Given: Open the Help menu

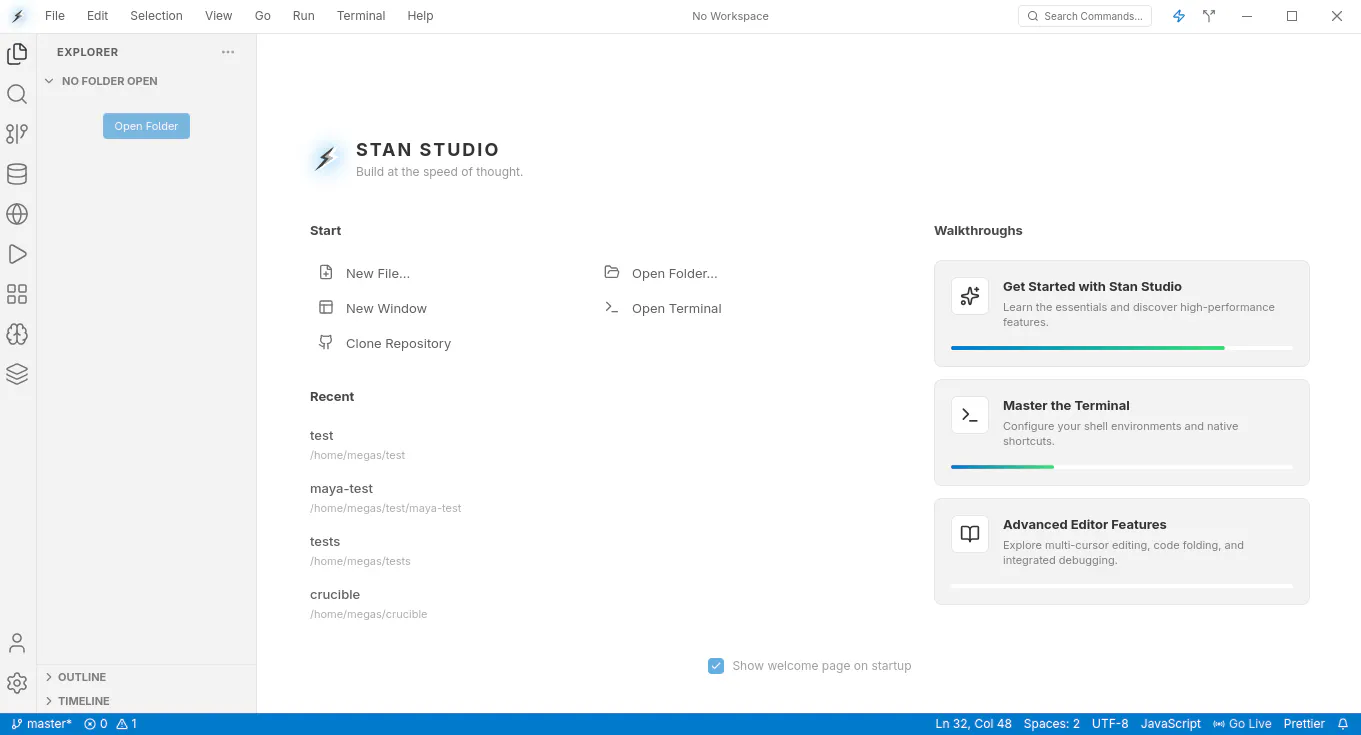Looking at the screenshot, I should click(x=420, y=16).
